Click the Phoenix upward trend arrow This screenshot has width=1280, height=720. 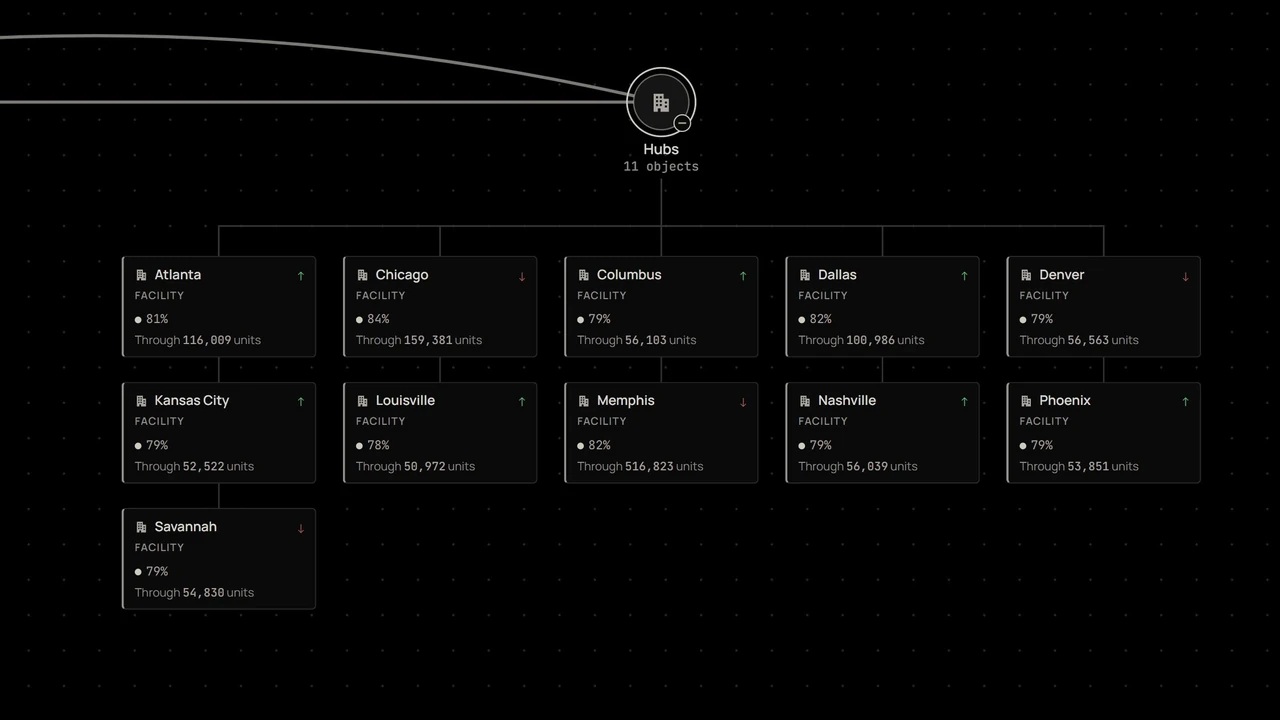pos(1185,402)
